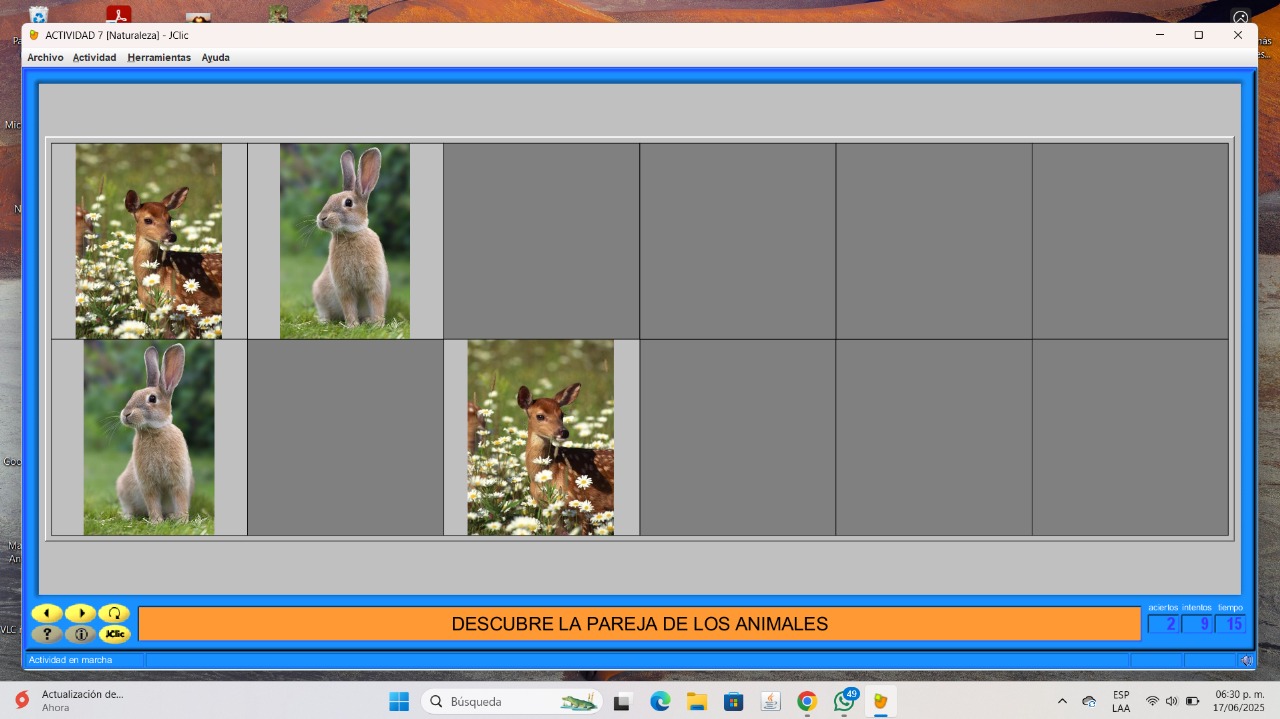Click the yellow JClic logo button

(x=114, y=634)
